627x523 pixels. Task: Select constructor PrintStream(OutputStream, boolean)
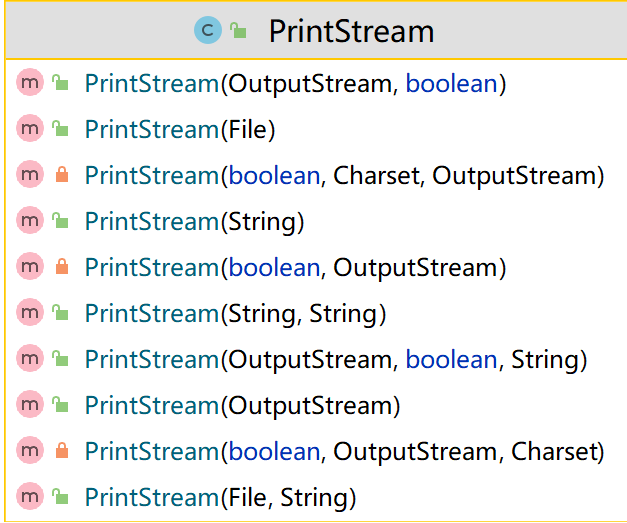coord(295,84)
